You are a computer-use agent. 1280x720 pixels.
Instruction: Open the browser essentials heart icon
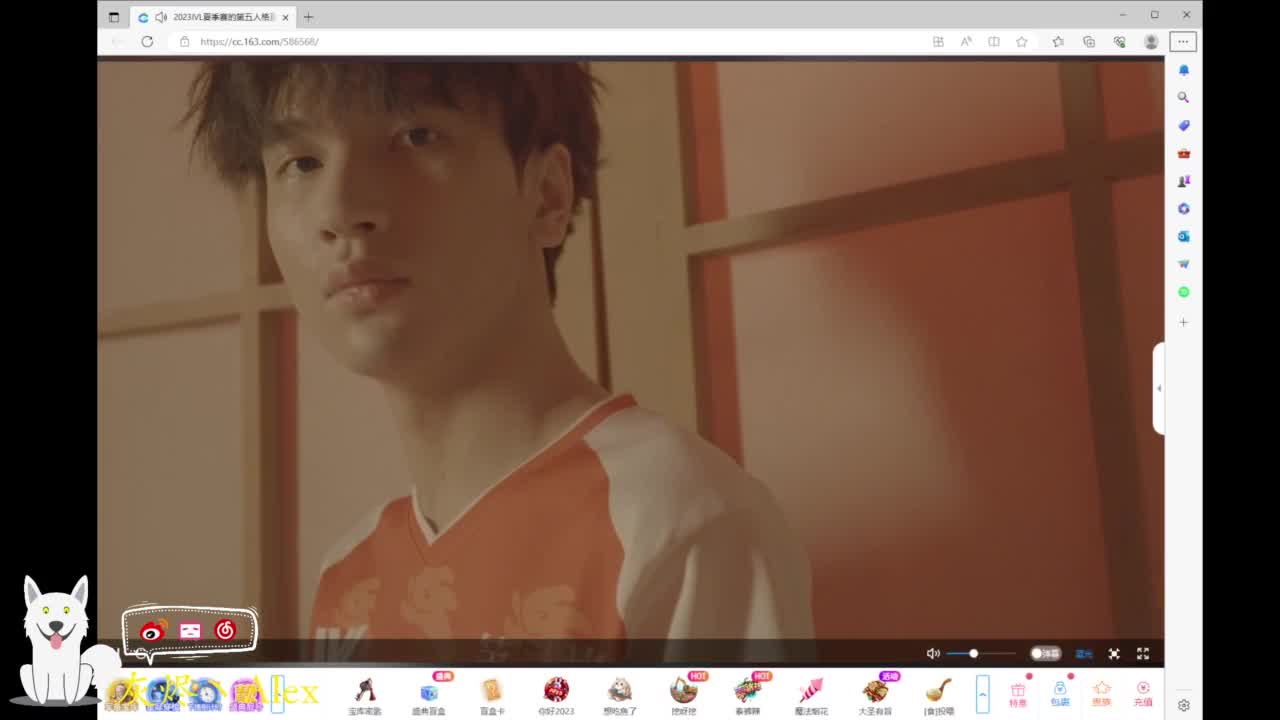tap(1120, 41)
